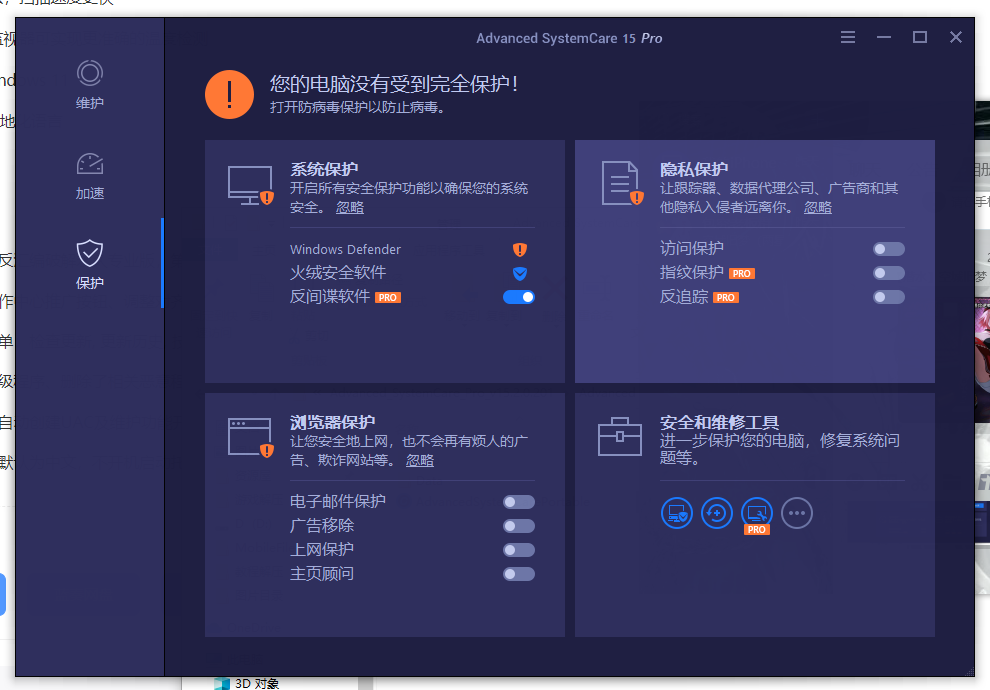Switch to the 加速 (Speed Up) tab
The image size is (990, 690).
point(90,175)
